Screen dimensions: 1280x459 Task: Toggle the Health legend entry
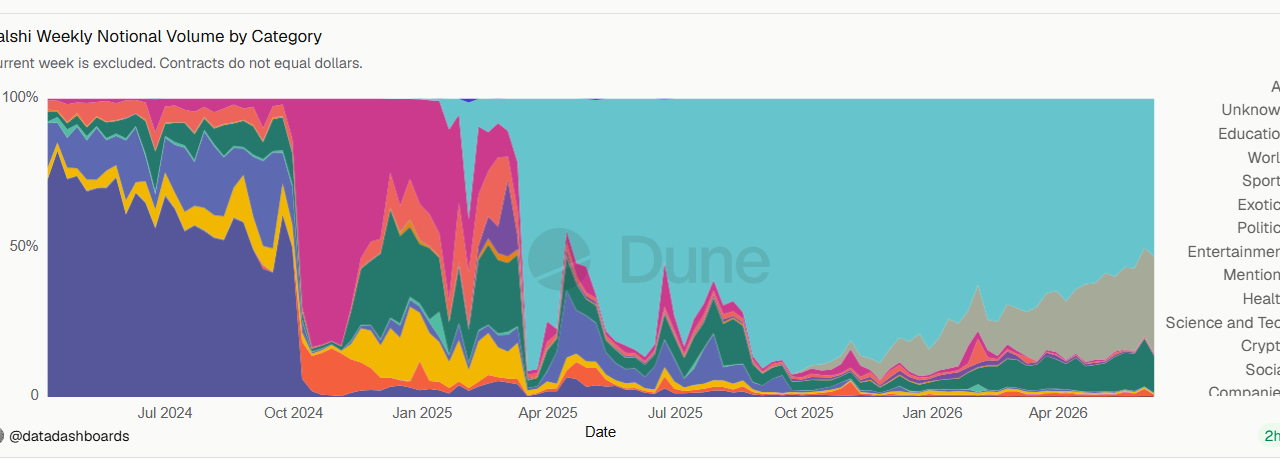click(1261, 299)
